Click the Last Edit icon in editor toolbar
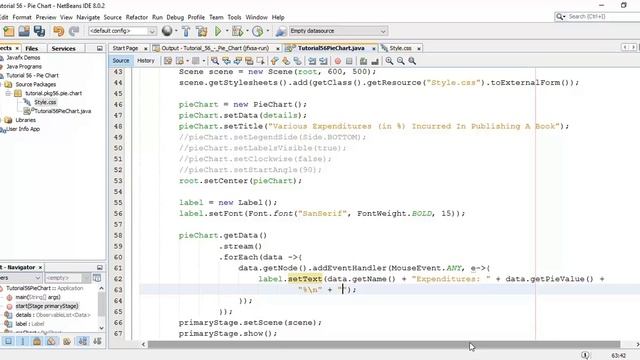This screenshot has width=640, height=360. pyautogui.click(x=168, y=61)
